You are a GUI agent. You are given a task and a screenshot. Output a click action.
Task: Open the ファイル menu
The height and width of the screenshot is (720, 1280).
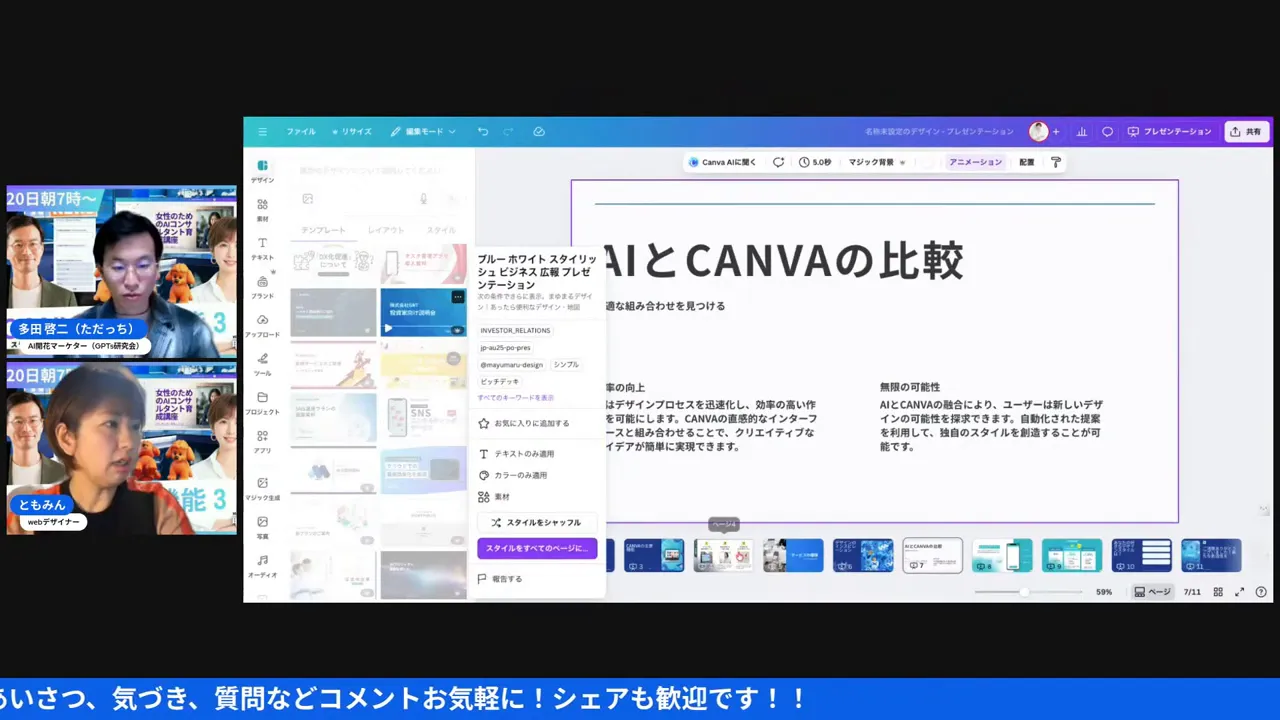point(300,131)
